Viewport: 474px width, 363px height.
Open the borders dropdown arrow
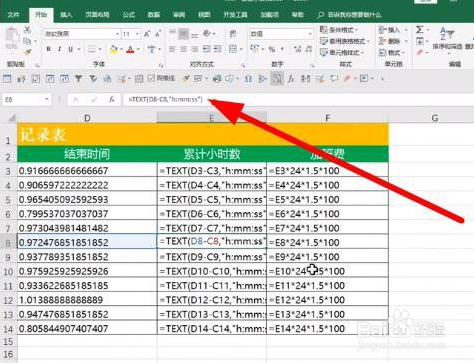tap(100, 49)
